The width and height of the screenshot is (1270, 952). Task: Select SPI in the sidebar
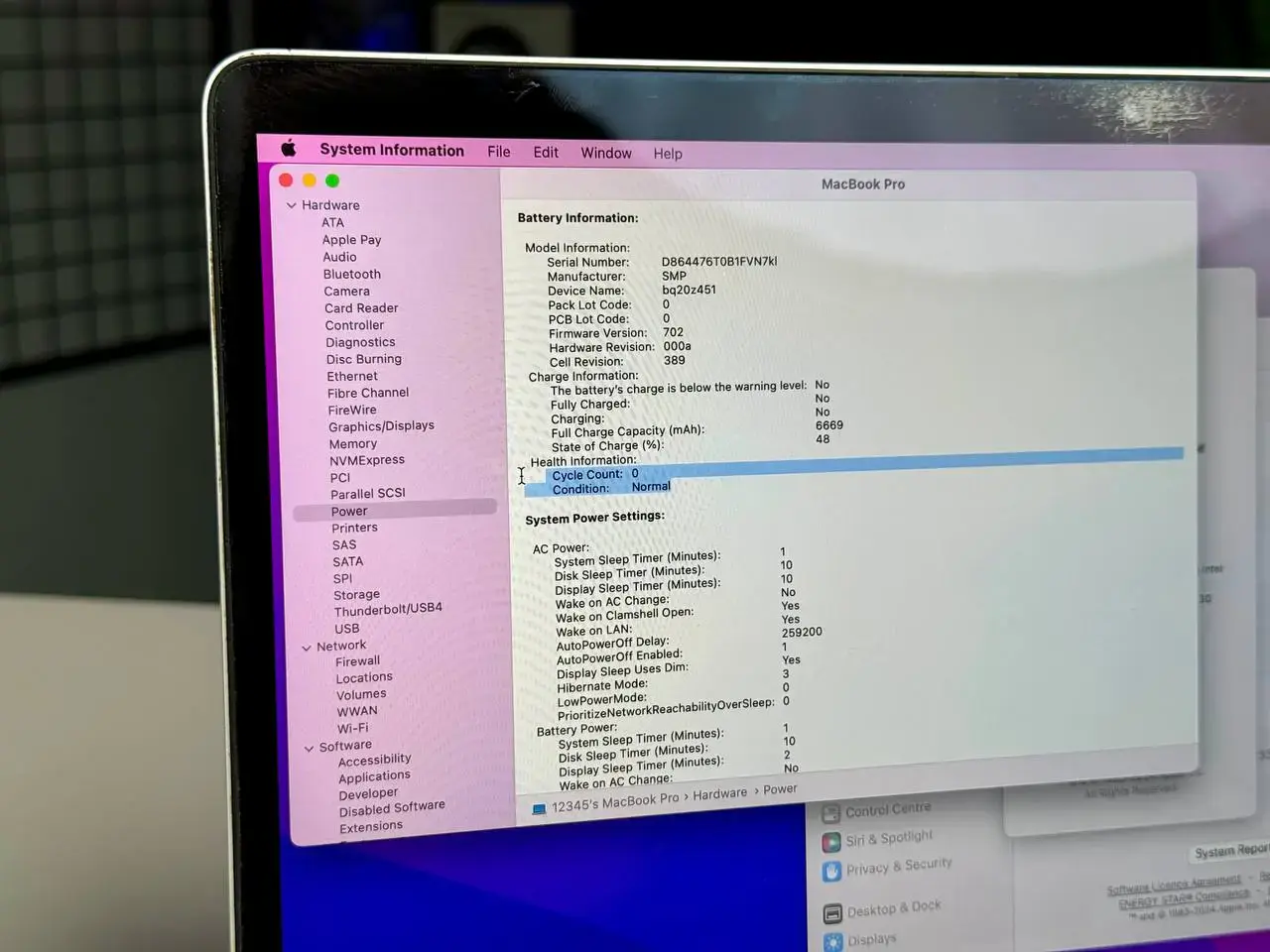pyautogui.click(x=342, y=578)
